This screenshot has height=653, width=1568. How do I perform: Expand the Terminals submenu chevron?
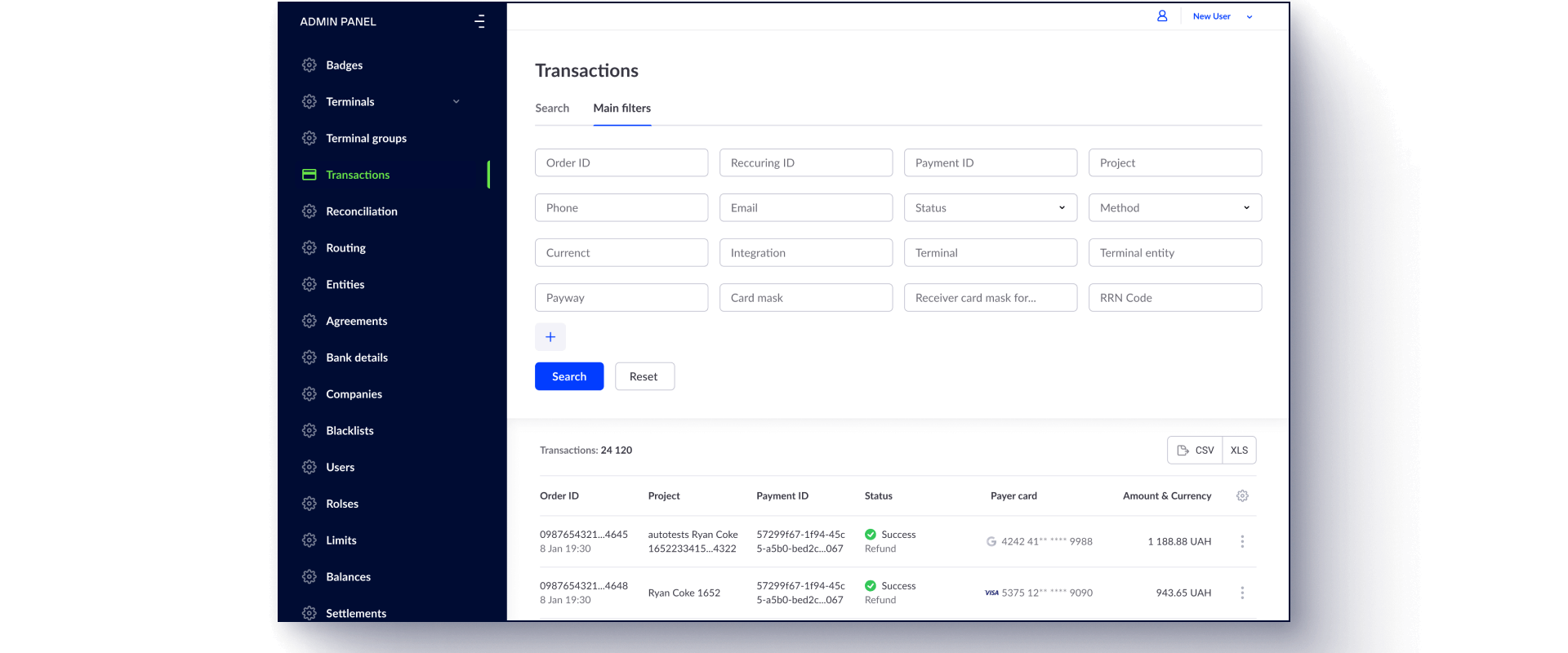click(457, 102)
